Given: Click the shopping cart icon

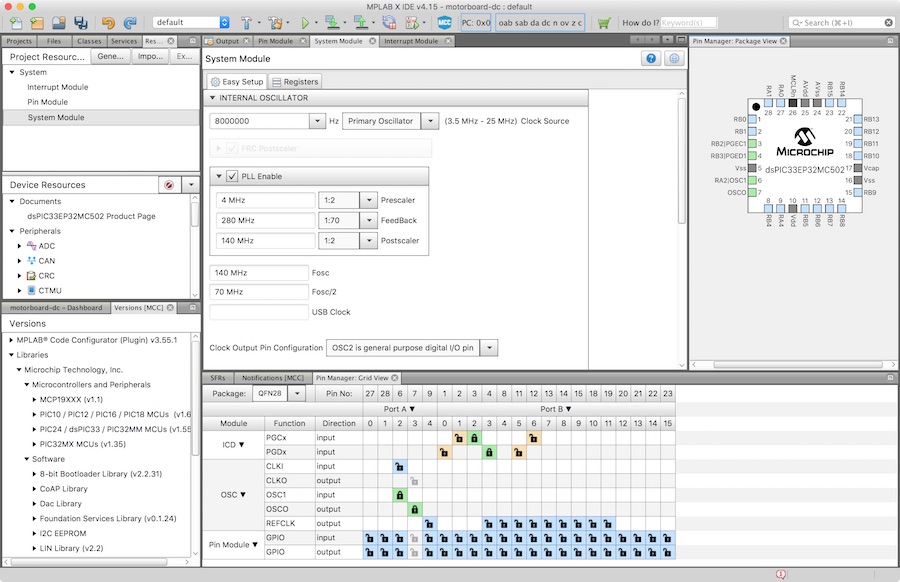Looking at the screenshot, I should (x=603, y=23).
